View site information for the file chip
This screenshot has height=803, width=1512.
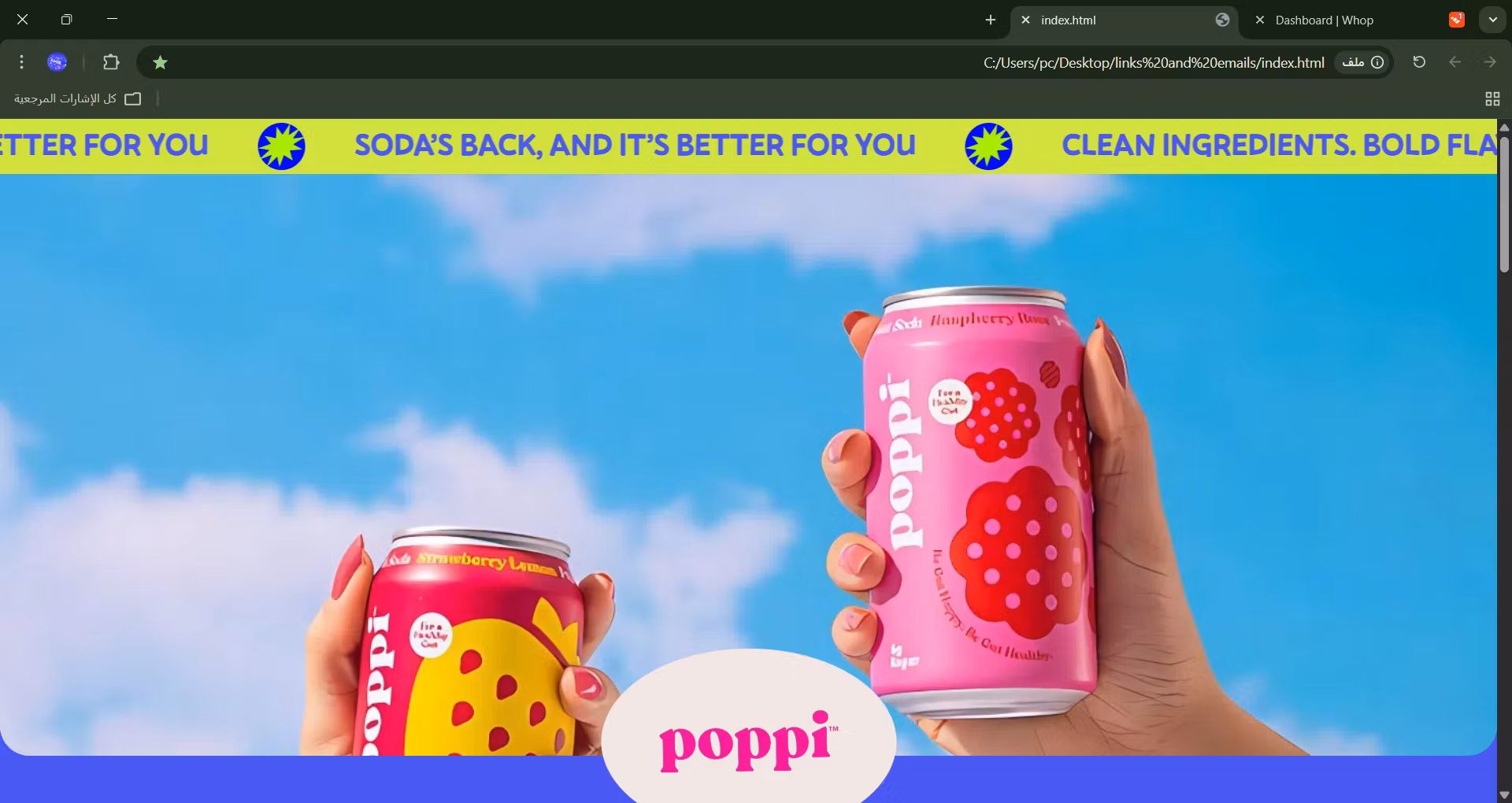[x=1362, y=62]
